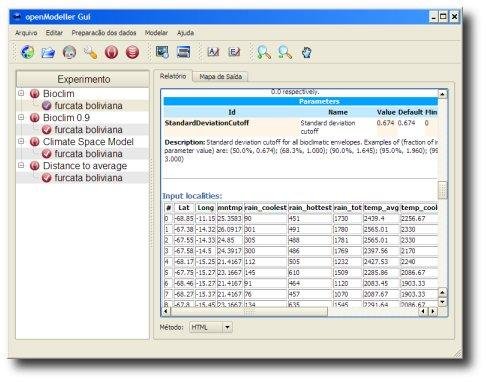The height and width of the screenshot is (382, 486).
Task: Select furcata boliviana under Bioclim
Action: click(x=88, y=106)
